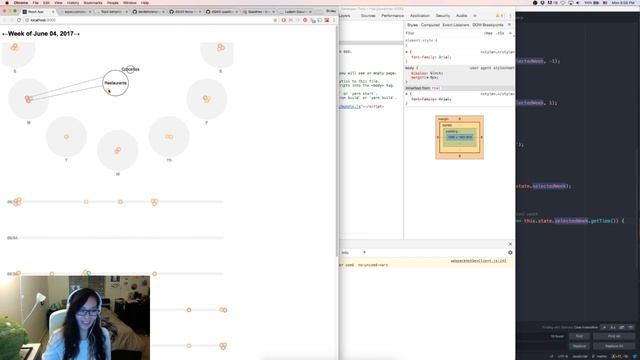The image size is (640, 360).
Task: Open the Bookmarks menu
Action: pyautogui.click(x=93, y=2)
